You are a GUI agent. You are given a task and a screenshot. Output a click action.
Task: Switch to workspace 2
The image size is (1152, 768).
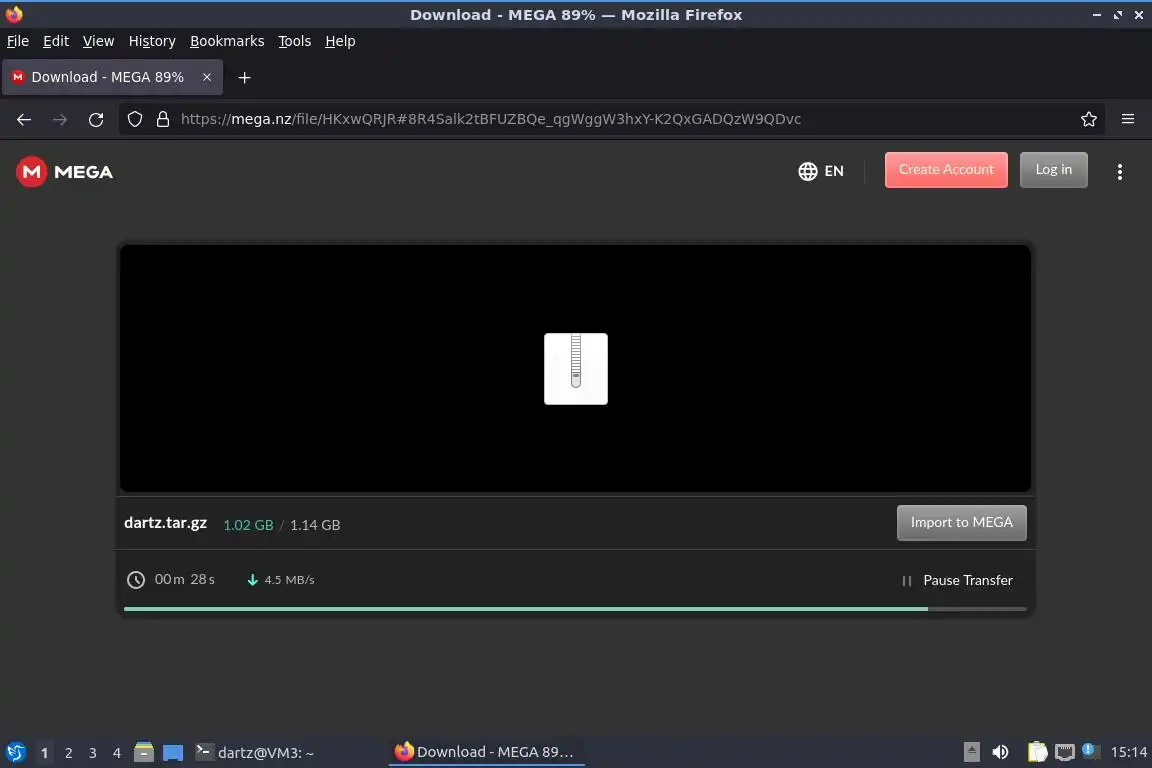pos(68,753)
